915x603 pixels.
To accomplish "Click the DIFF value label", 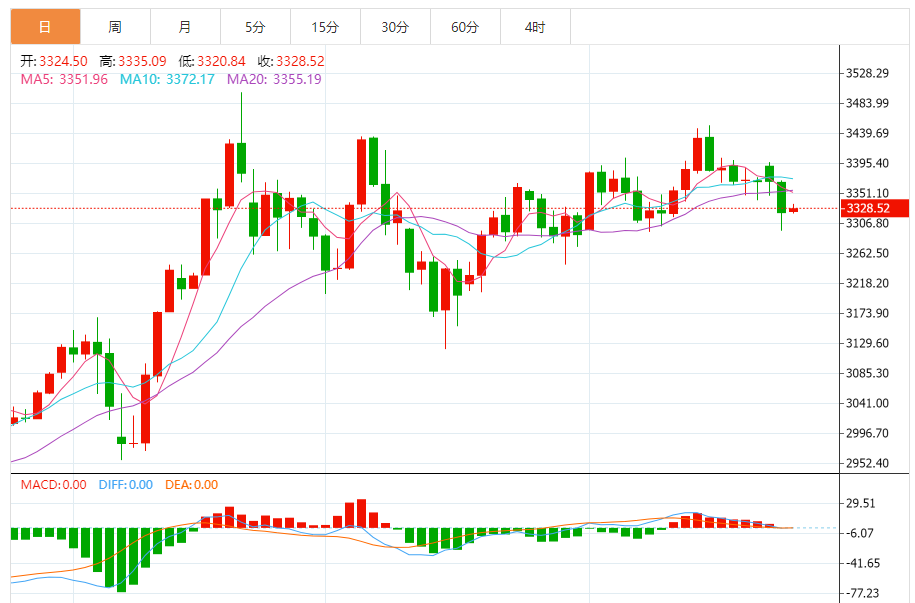I will tap(125, 485).
